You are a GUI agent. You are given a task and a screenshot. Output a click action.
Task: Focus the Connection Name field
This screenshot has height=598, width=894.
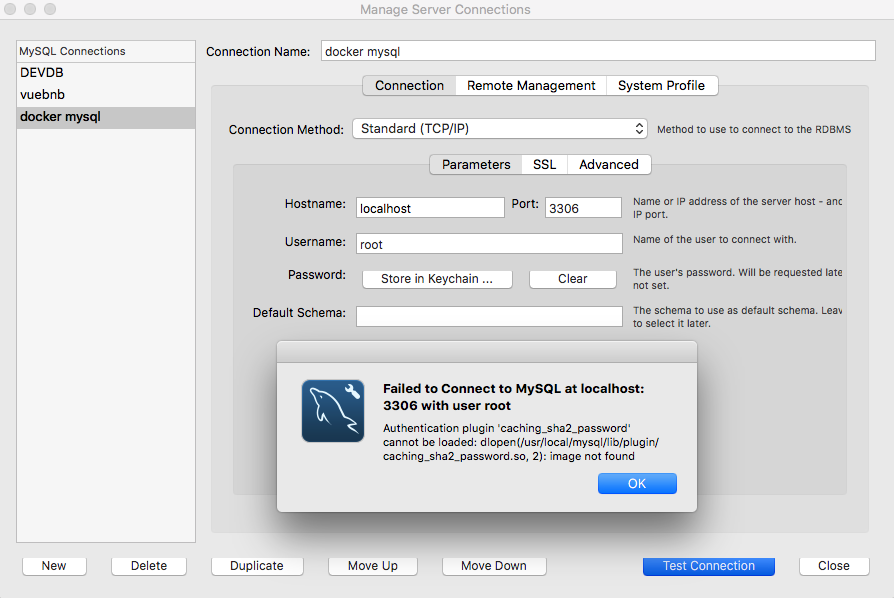pyautogui.click(x=598, y=51)
